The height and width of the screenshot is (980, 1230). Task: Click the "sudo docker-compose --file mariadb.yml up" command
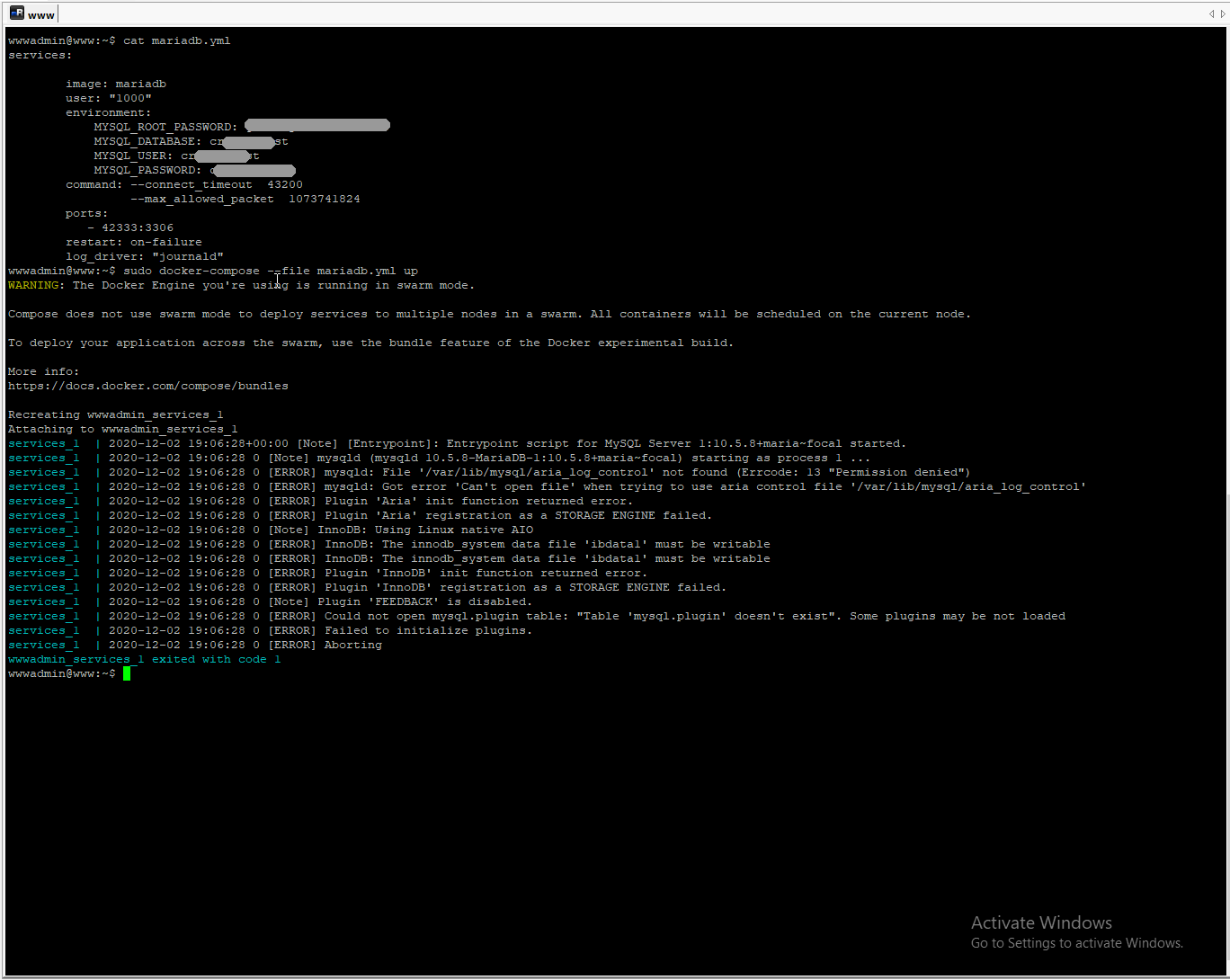(271, 271)
